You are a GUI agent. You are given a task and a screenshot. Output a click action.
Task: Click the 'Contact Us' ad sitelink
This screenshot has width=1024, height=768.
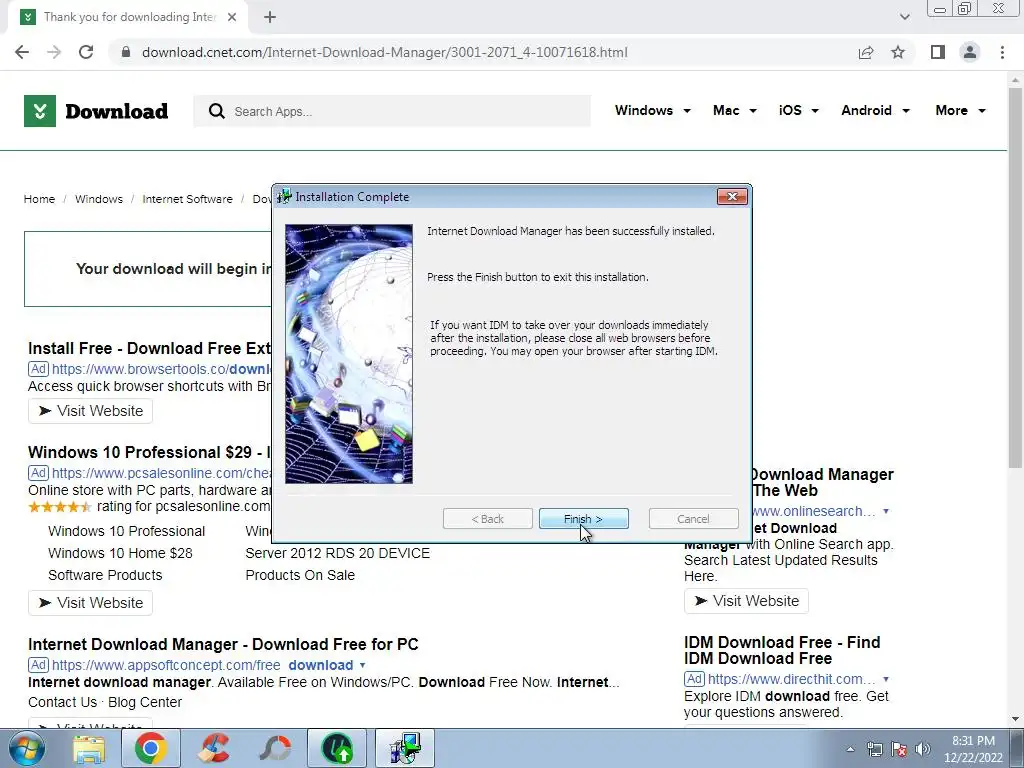[62, 702]
